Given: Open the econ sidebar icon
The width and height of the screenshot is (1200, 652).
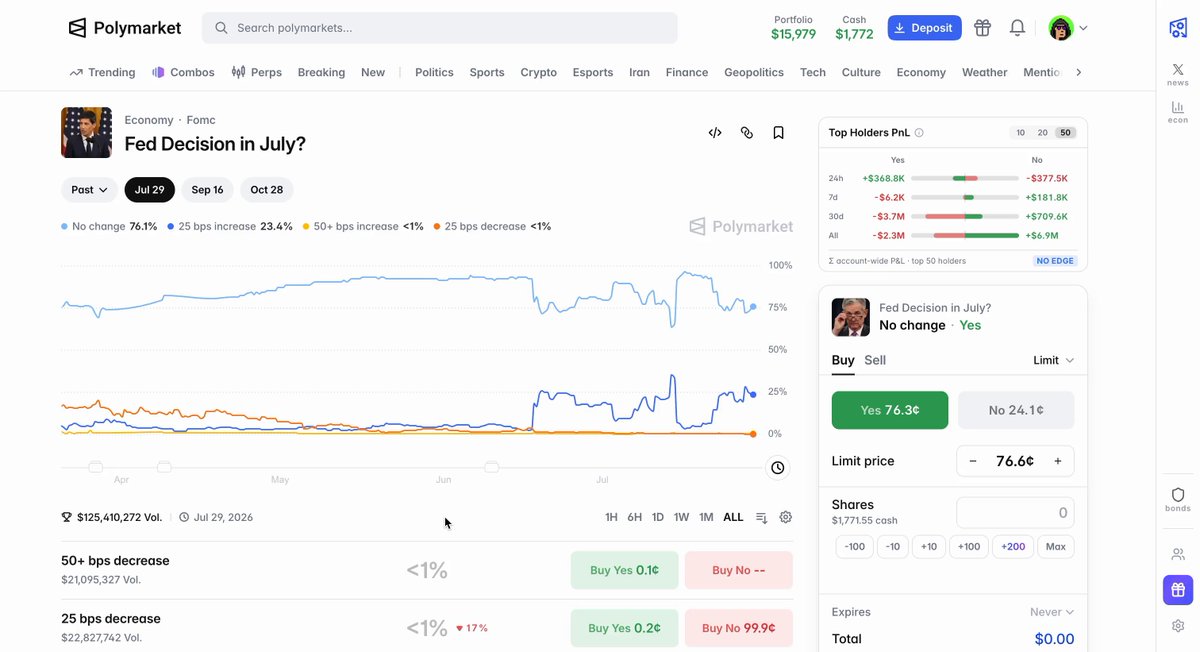Looking at the screenshot, I should [1178, 111].
